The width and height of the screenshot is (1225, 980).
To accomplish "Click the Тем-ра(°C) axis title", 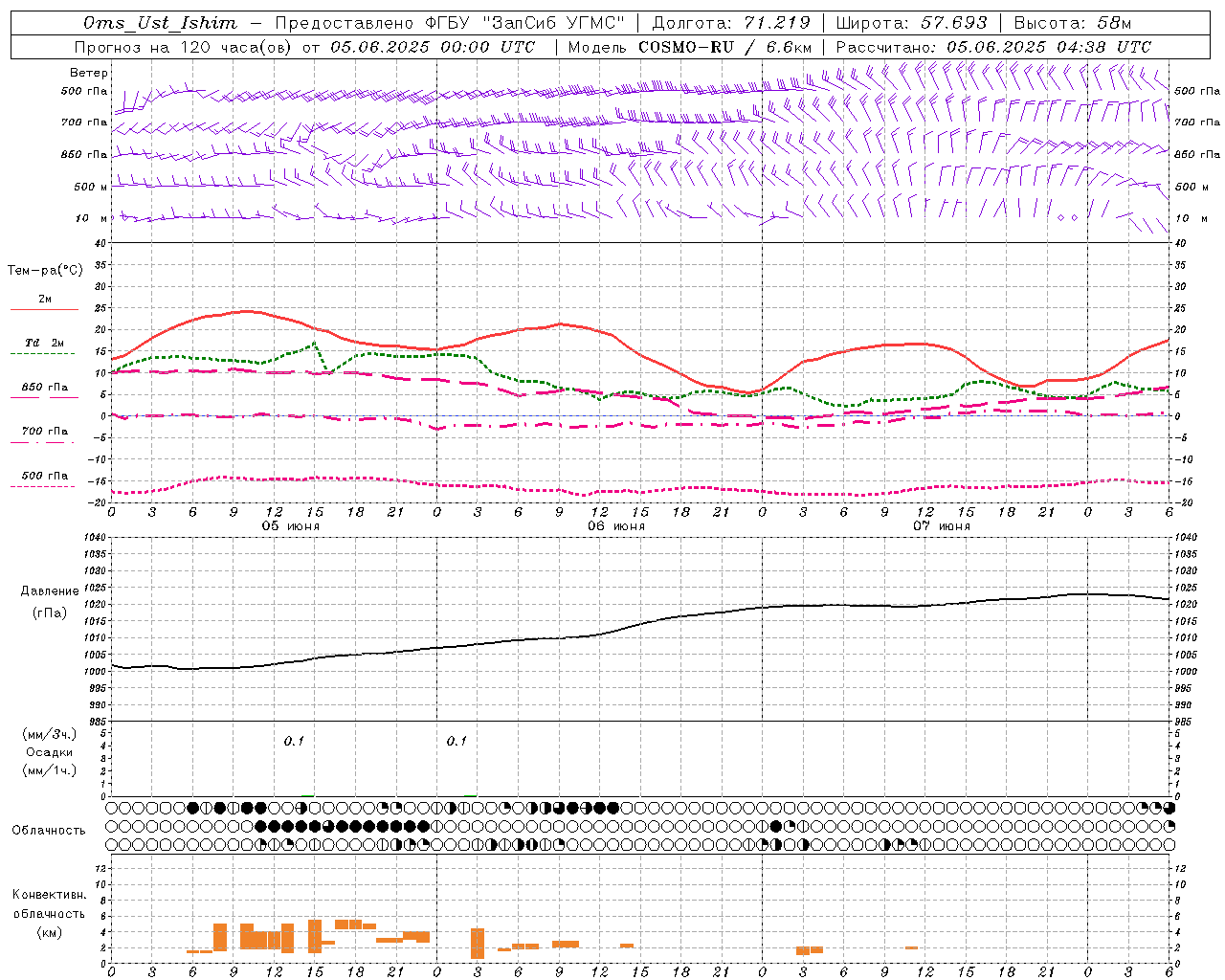I will 45,271.
